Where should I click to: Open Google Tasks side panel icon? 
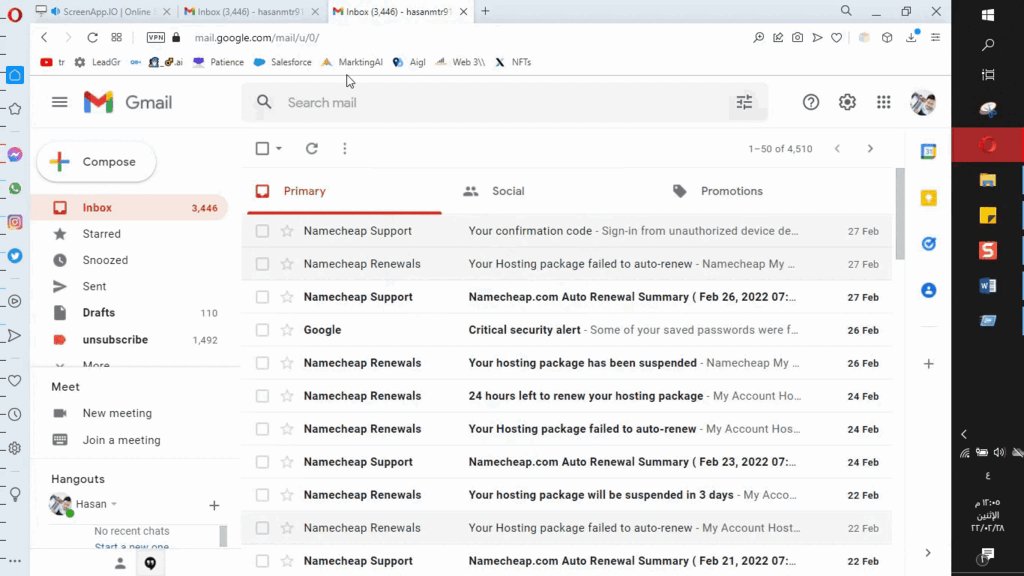pyautogui.click(x=929, y=244)
